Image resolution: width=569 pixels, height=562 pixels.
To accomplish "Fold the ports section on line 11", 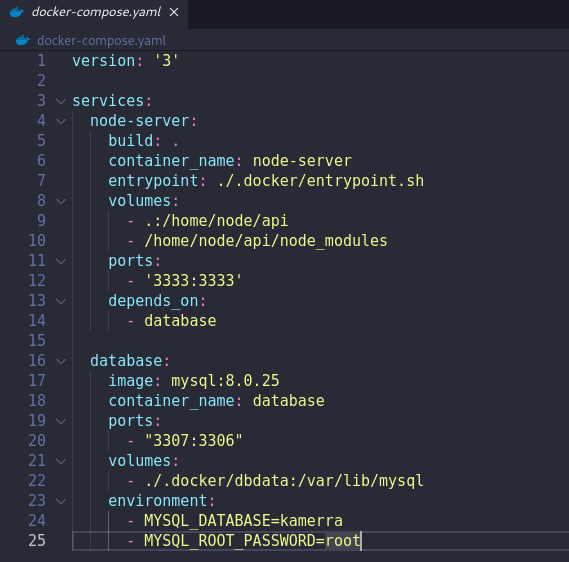I will click(x=61, y=261).
